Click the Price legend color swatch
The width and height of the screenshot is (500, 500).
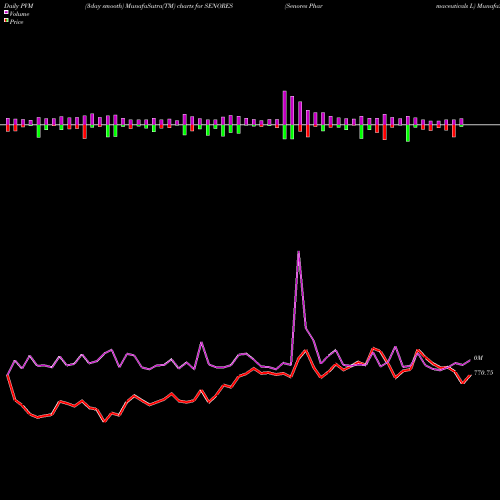[x=6, y=21]
